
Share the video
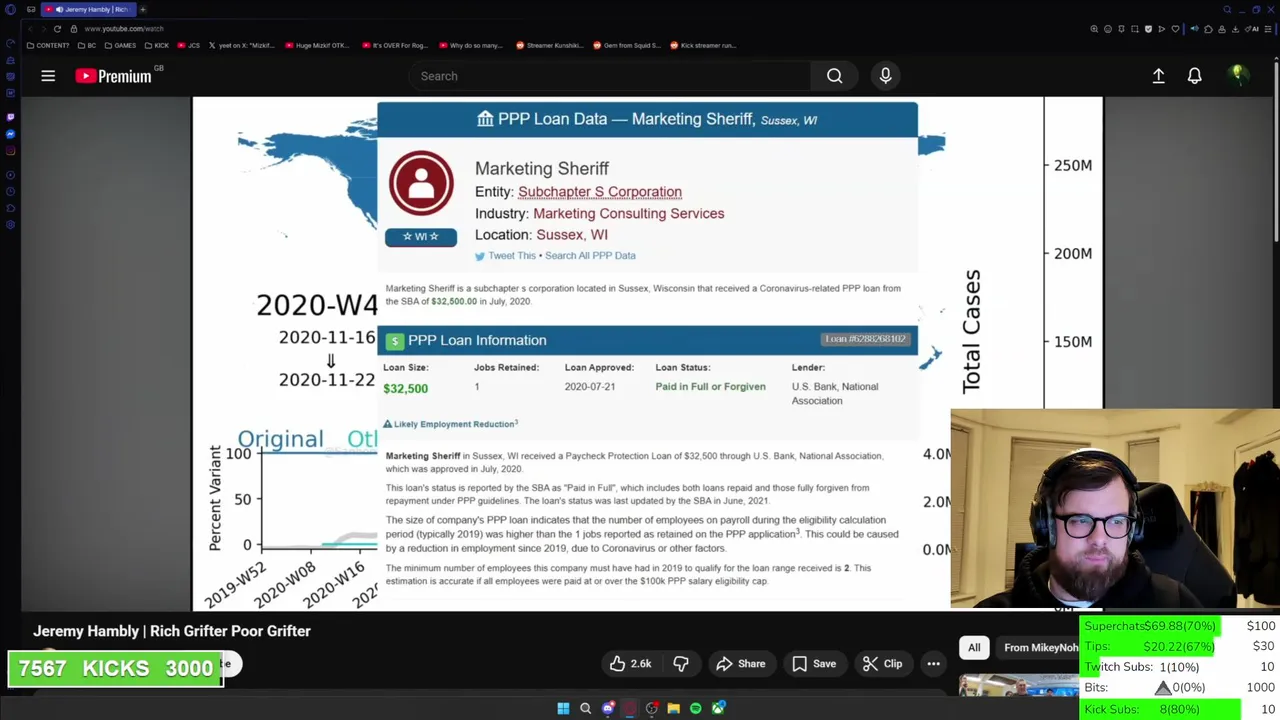(x=740, y=664)
